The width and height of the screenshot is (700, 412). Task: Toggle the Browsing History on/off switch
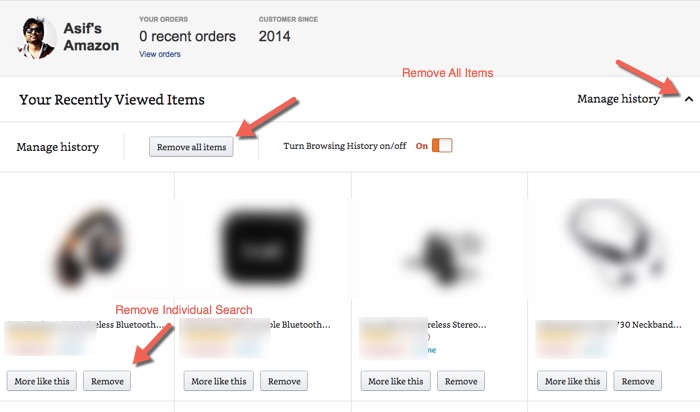tap(442, 146)
